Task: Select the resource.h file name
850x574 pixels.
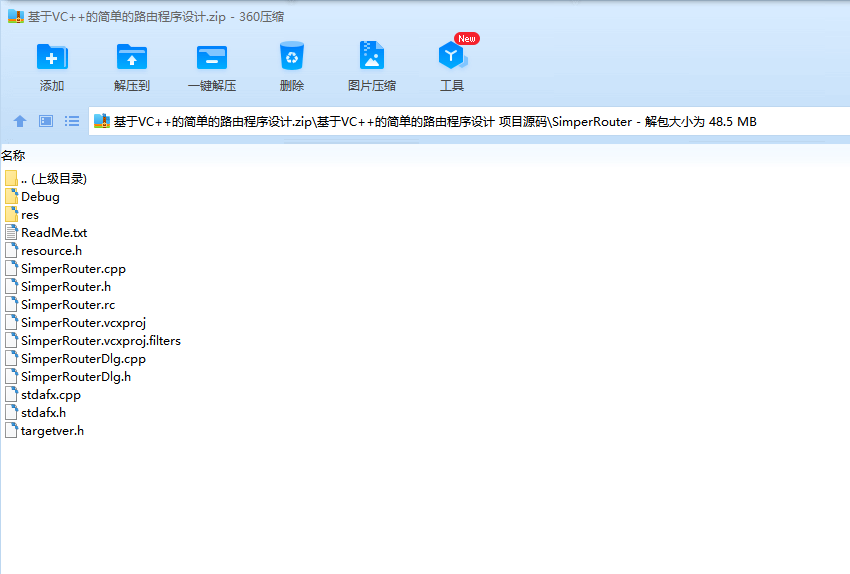Action: coord(51,250)
